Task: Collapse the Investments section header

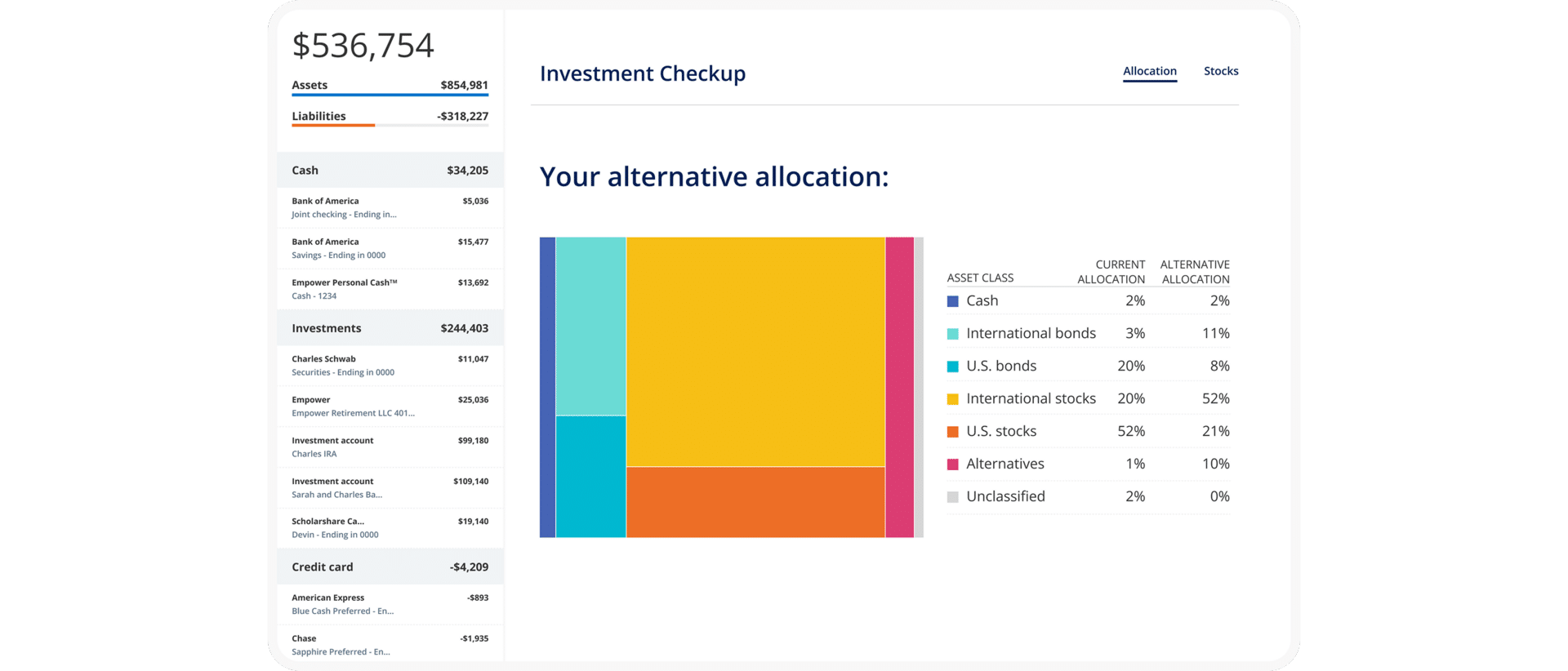Action: tap(390, 327)
